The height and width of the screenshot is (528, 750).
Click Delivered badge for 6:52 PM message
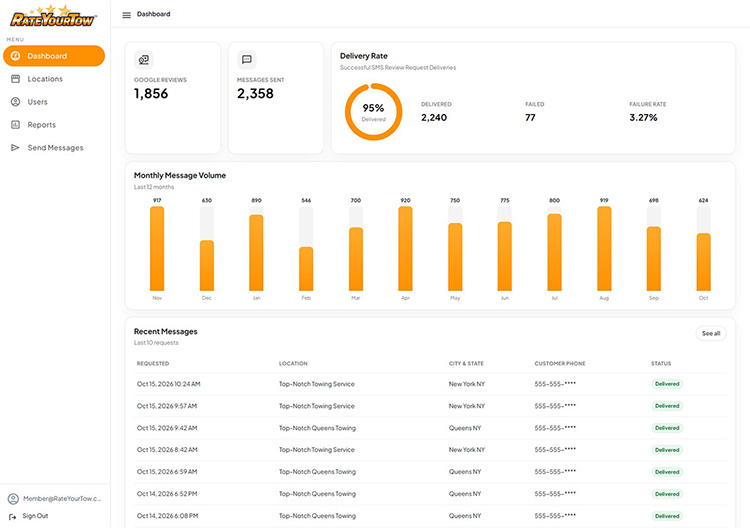click(x=667, y=494)
